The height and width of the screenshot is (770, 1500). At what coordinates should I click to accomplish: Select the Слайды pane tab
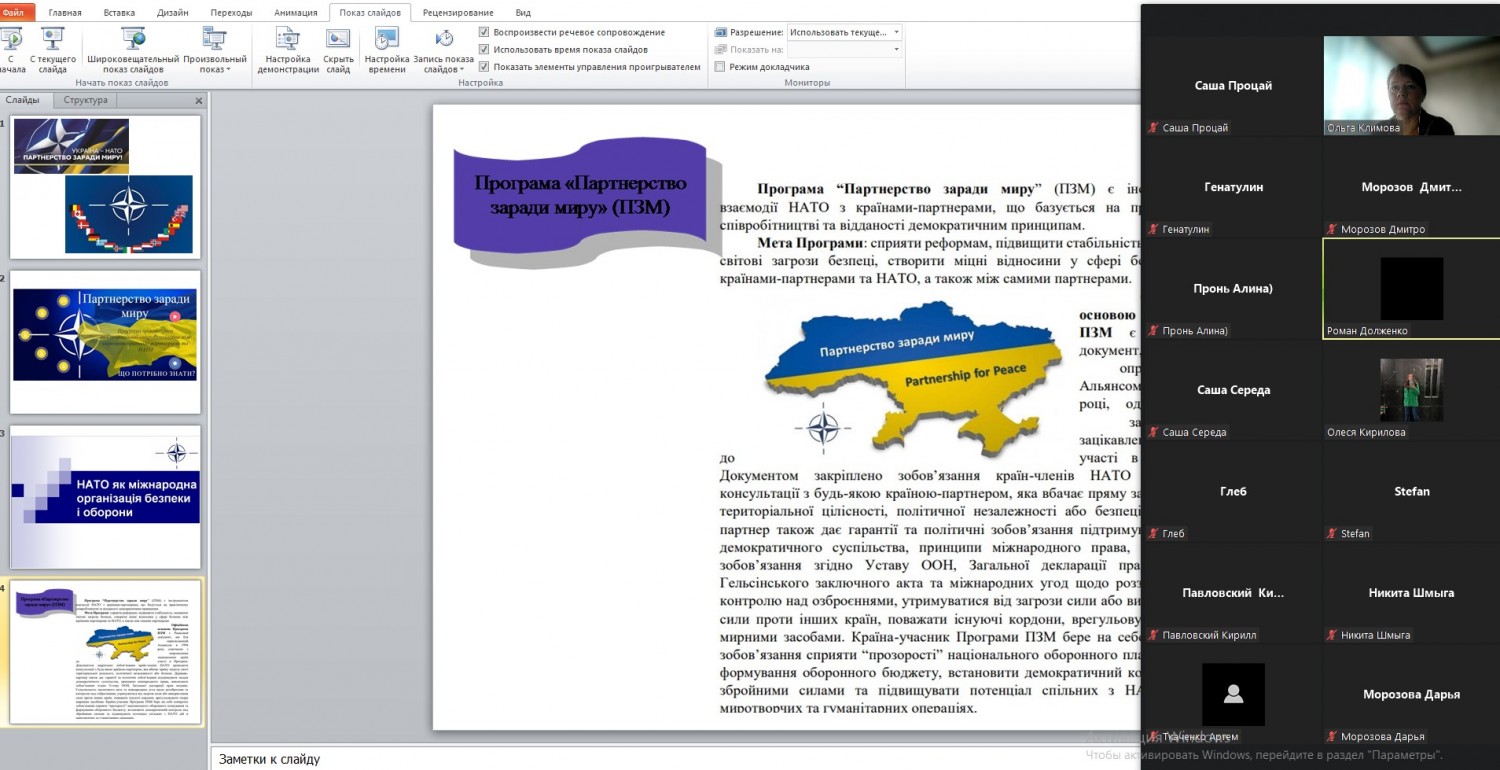click(23, 100)
